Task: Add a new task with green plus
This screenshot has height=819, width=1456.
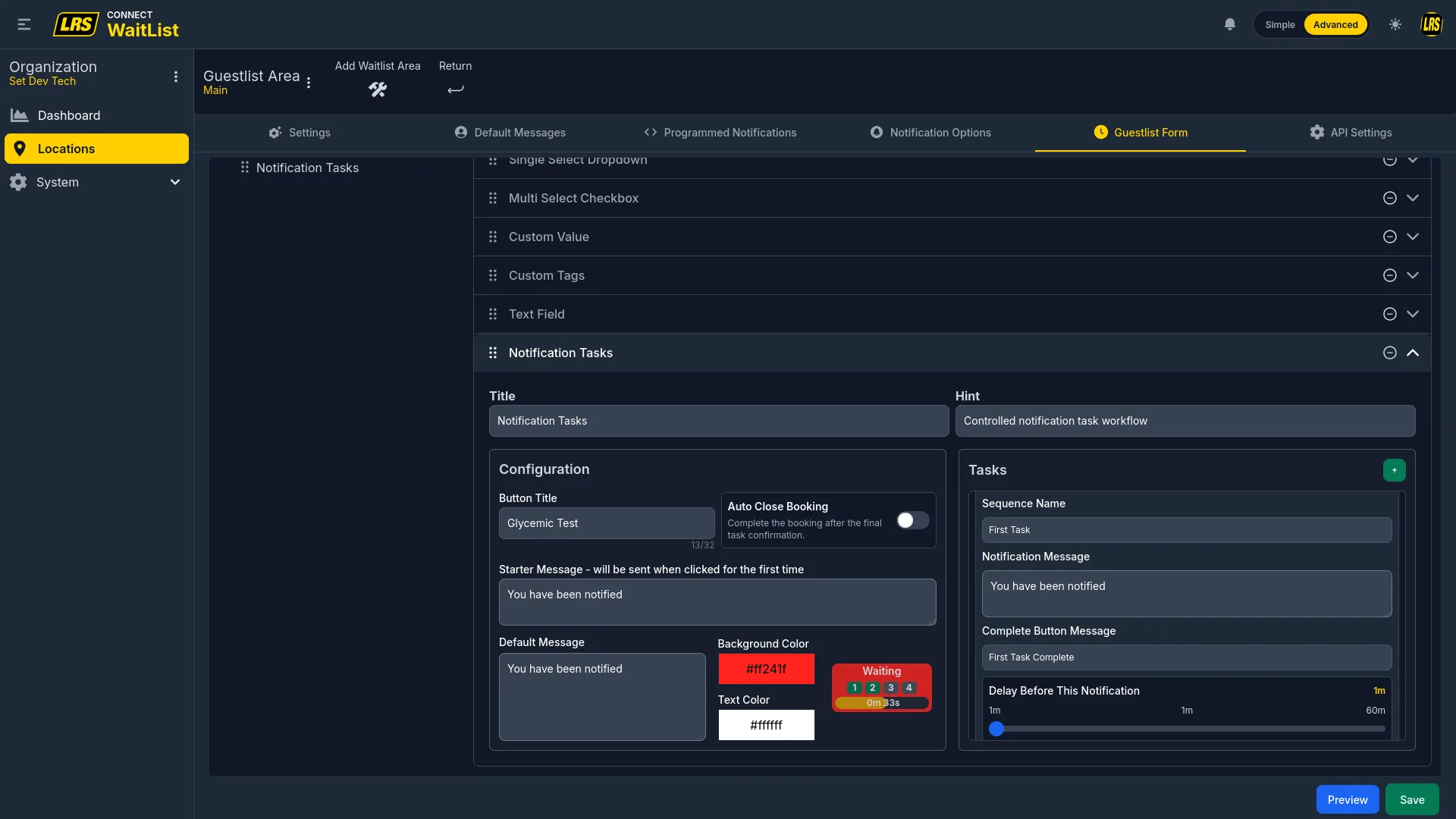Action: point(1394,470)
